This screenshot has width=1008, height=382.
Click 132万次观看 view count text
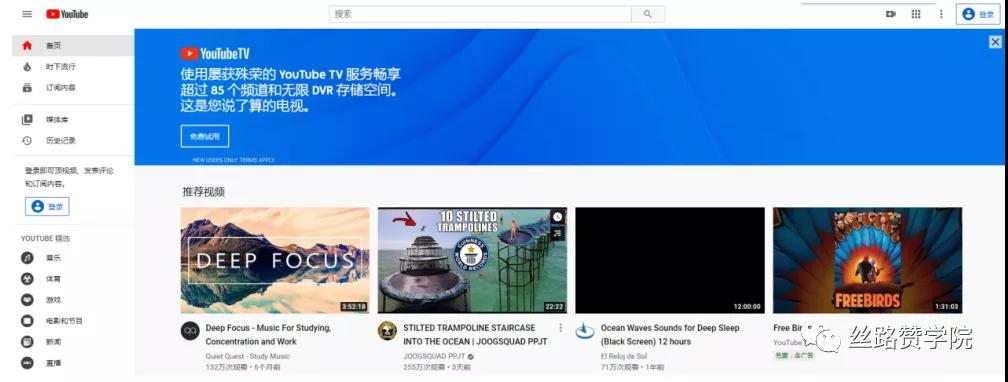coord(226,367)
